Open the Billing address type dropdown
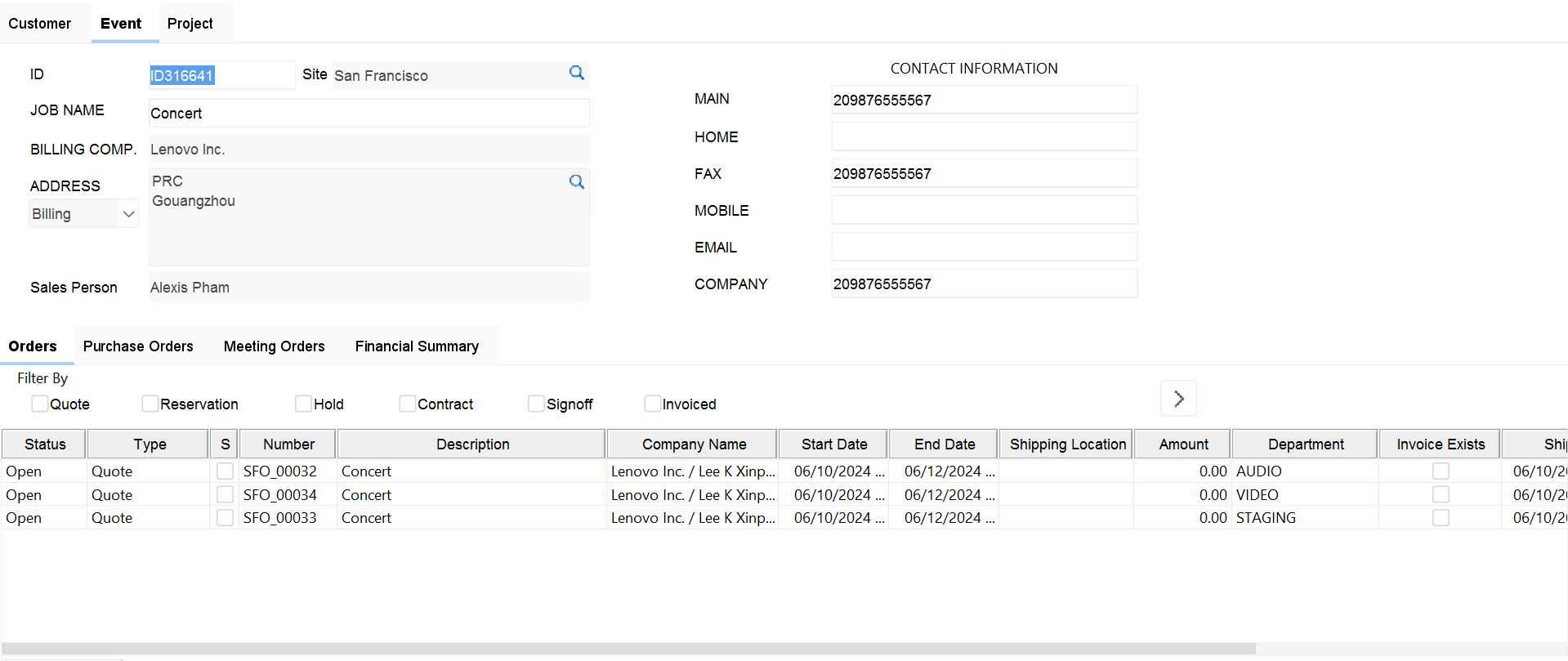Image resolution: width=1568 pixels, height=661 pixels. click(83, 214)
